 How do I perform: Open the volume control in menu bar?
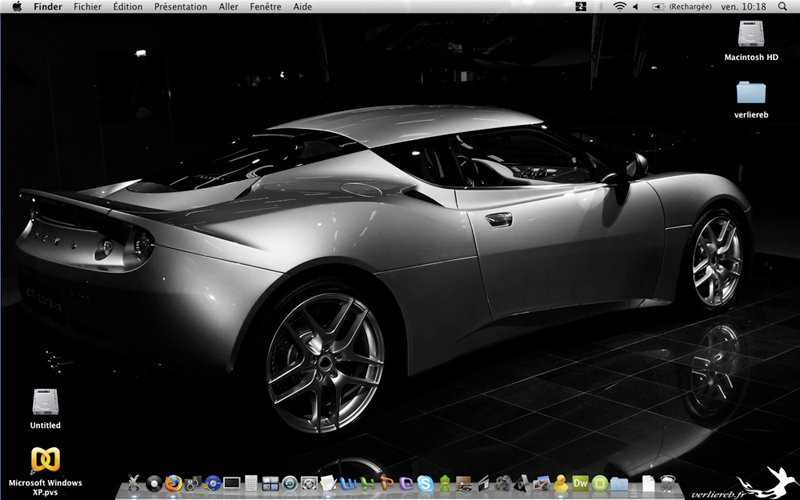[x=636, y=7]
